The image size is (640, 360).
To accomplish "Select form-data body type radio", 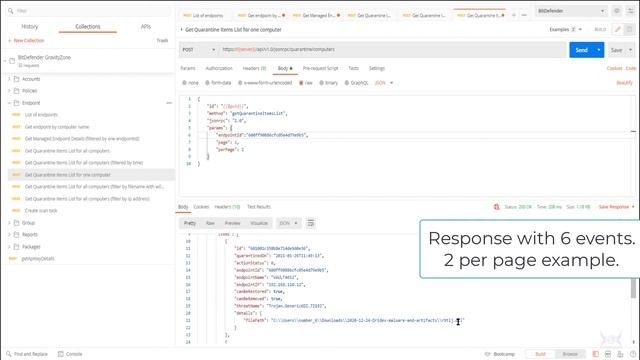I will [207, 83].
